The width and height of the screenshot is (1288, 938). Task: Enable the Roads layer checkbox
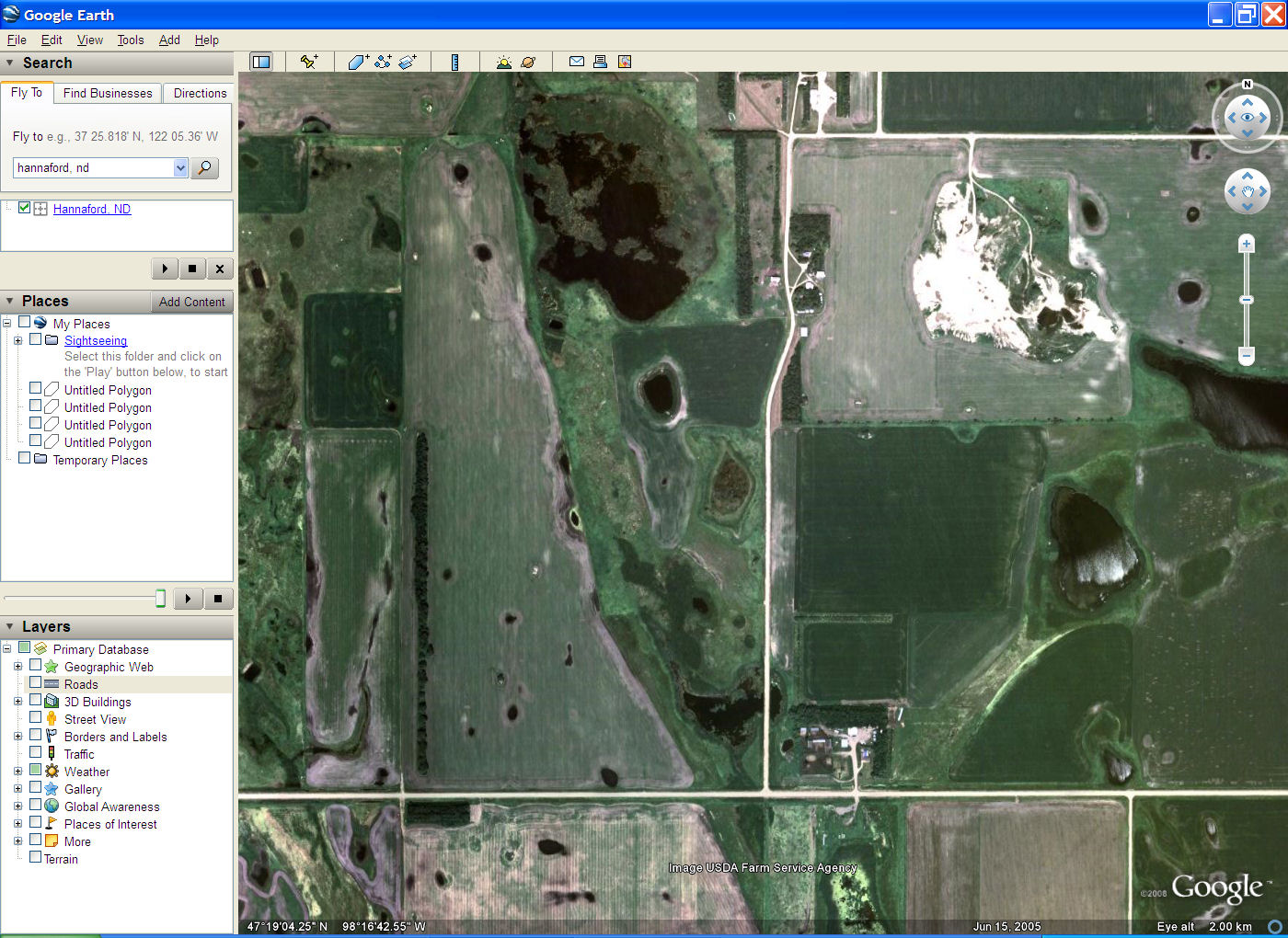35,682
